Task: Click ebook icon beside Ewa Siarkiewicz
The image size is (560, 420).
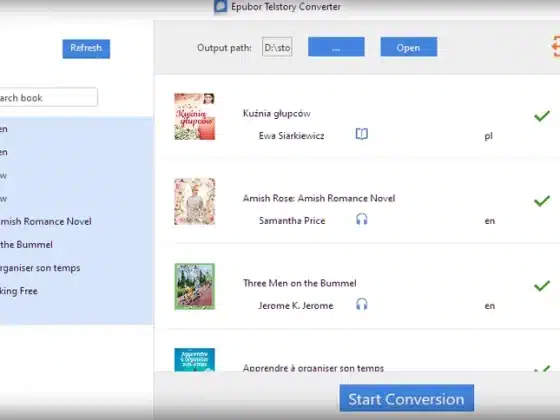Action: coord(361,134)
